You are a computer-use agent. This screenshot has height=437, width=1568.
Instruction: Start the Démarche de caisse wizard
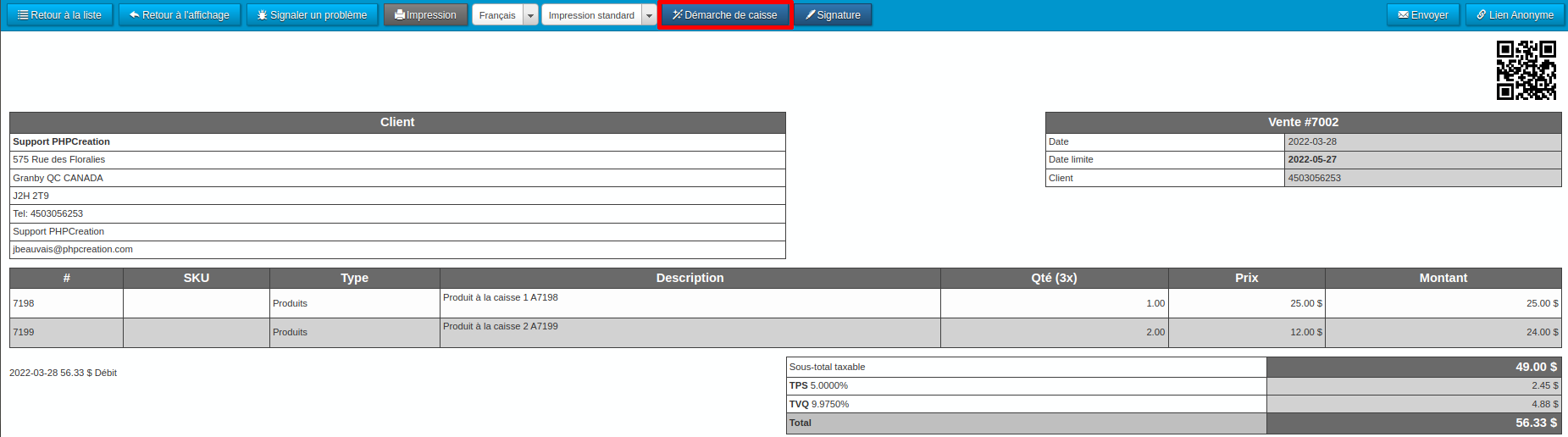(724, 15)
